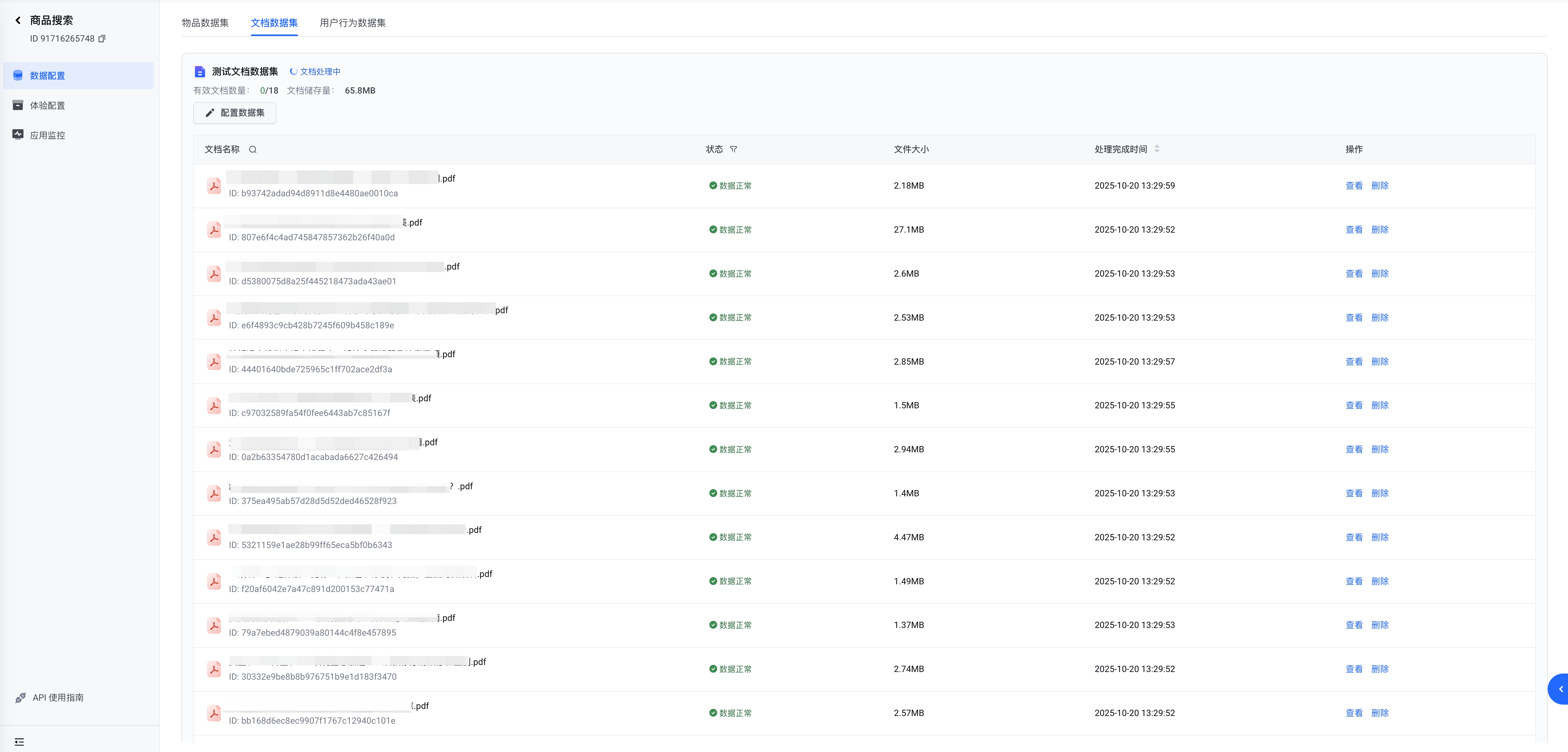Collapse the sidebar with bottom menu icon

click(19, 742)
